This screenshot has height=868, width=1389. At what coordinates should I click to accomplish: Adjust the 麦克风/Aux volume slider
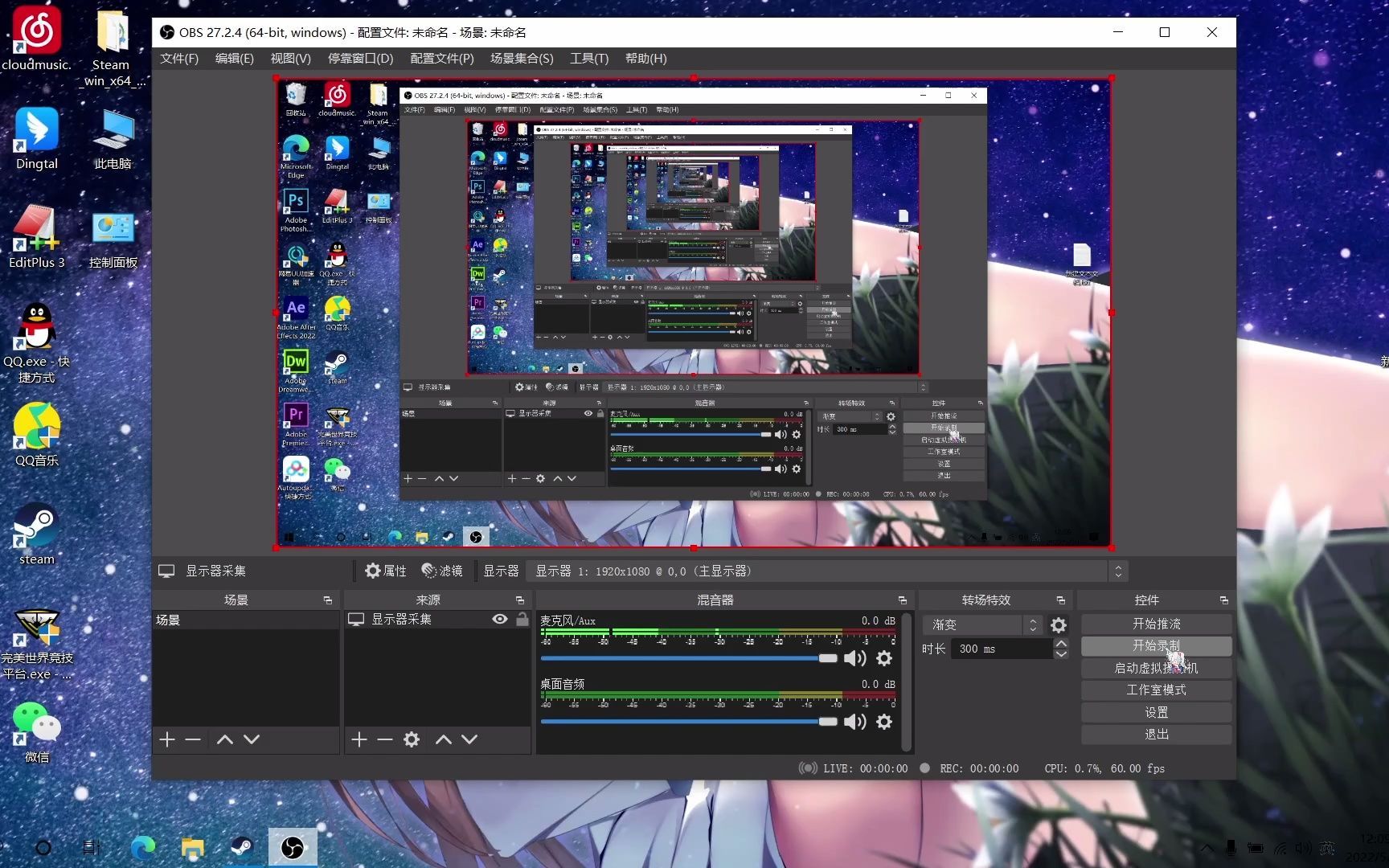(689, 658)
